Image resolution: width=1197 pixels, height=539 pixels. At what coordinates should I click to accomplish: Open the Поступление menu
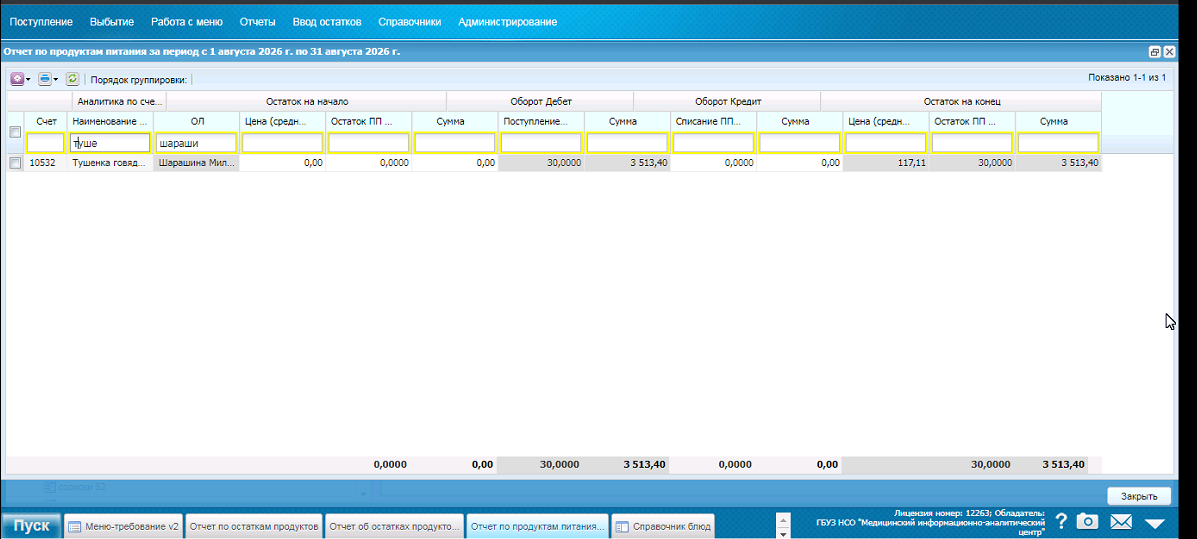41,22
